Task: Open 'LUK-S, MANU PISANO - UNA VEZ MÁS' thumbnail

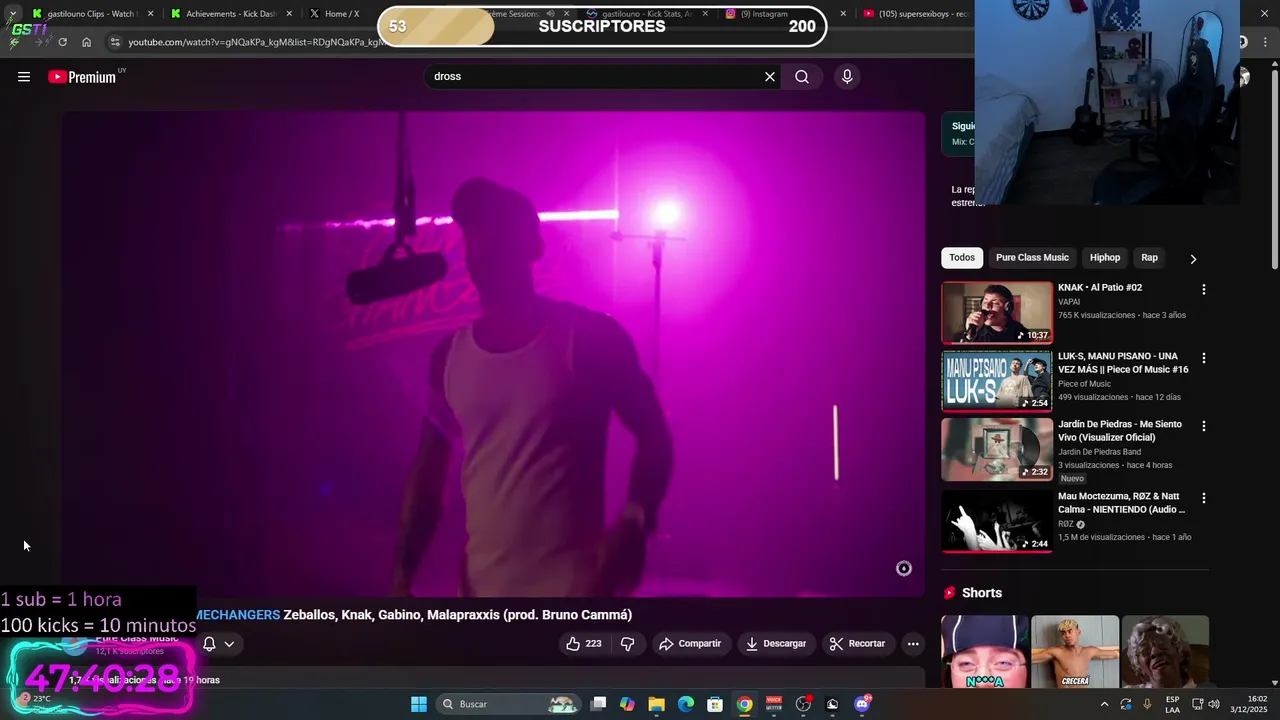Action: (997, 381)
